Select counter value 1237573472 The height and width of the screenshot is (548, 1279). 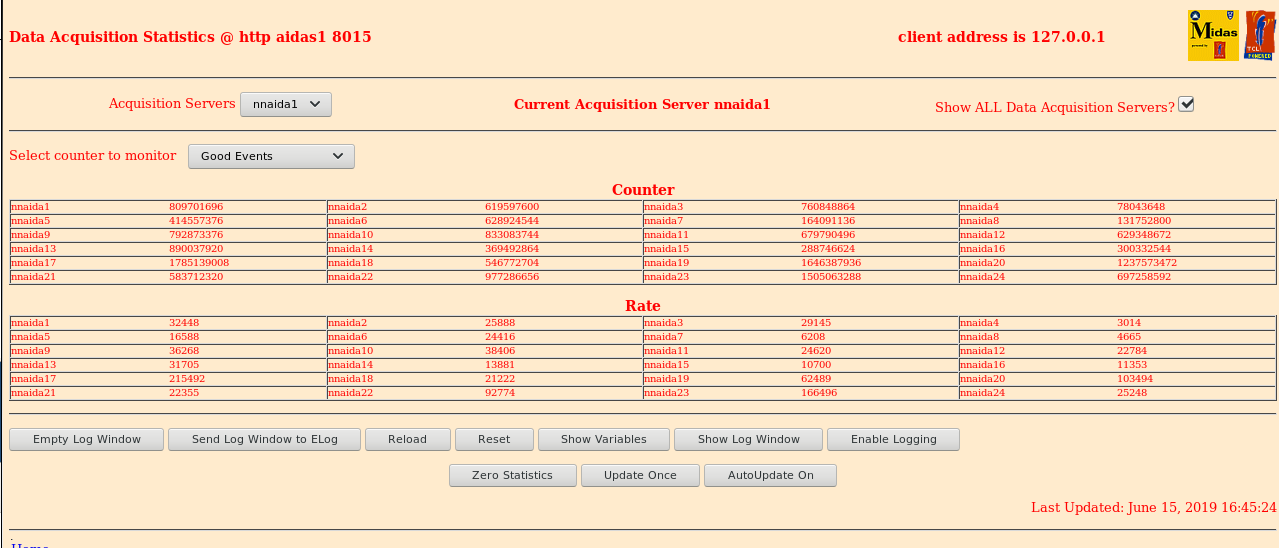pos(1147,263)
